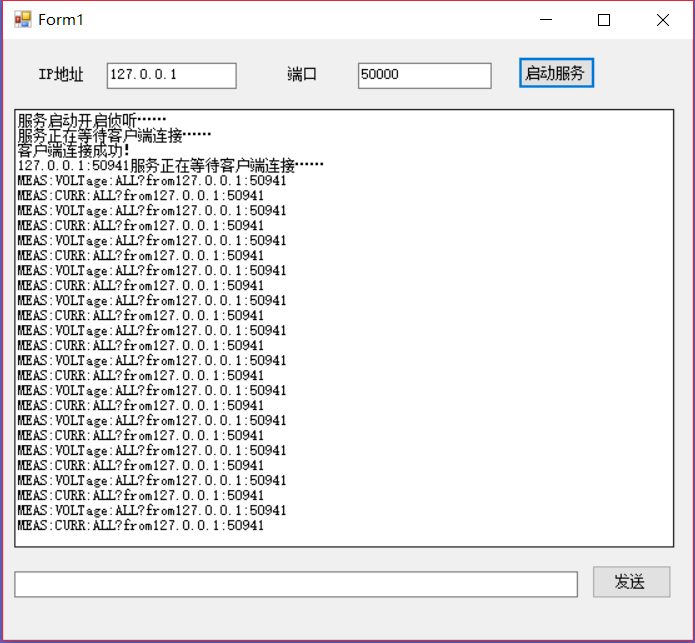Click the 端口 label
The image size is (695, 643).
pos(302,74)
